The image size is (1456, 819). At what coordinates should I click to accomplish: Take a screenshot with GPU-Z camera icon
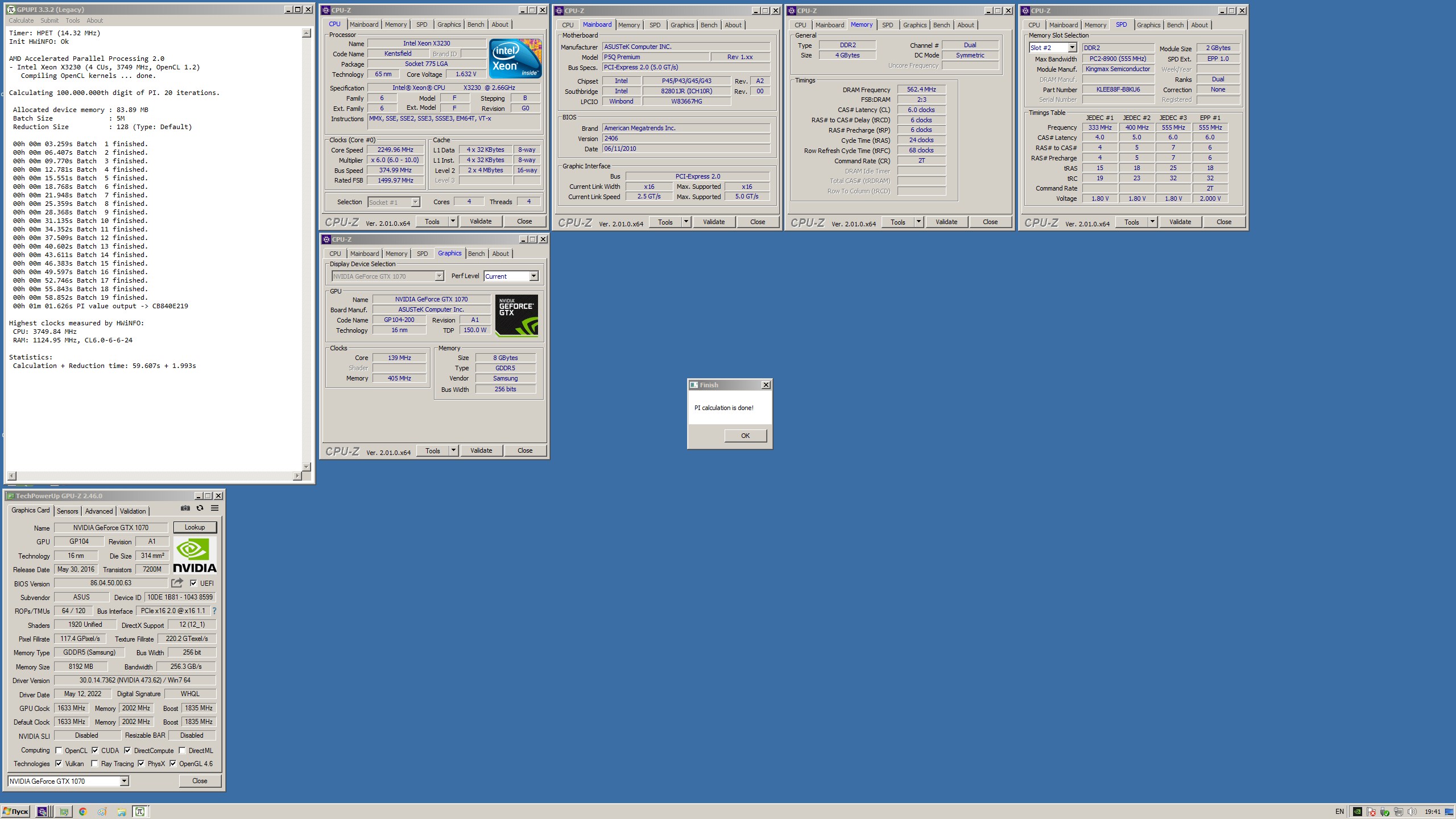pos(185,508)
